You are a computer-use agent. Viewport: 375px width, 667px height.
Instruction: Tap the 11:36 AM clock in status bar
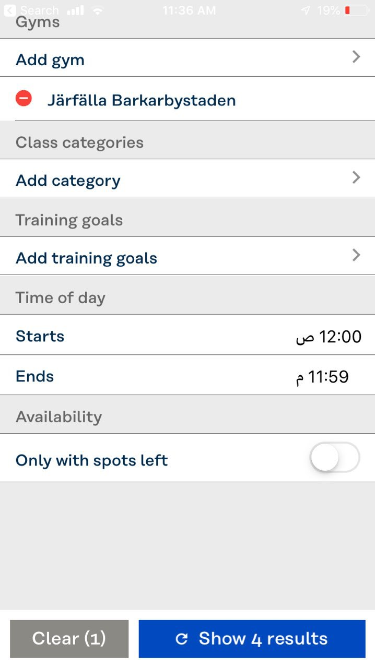(x=189, y=10)
